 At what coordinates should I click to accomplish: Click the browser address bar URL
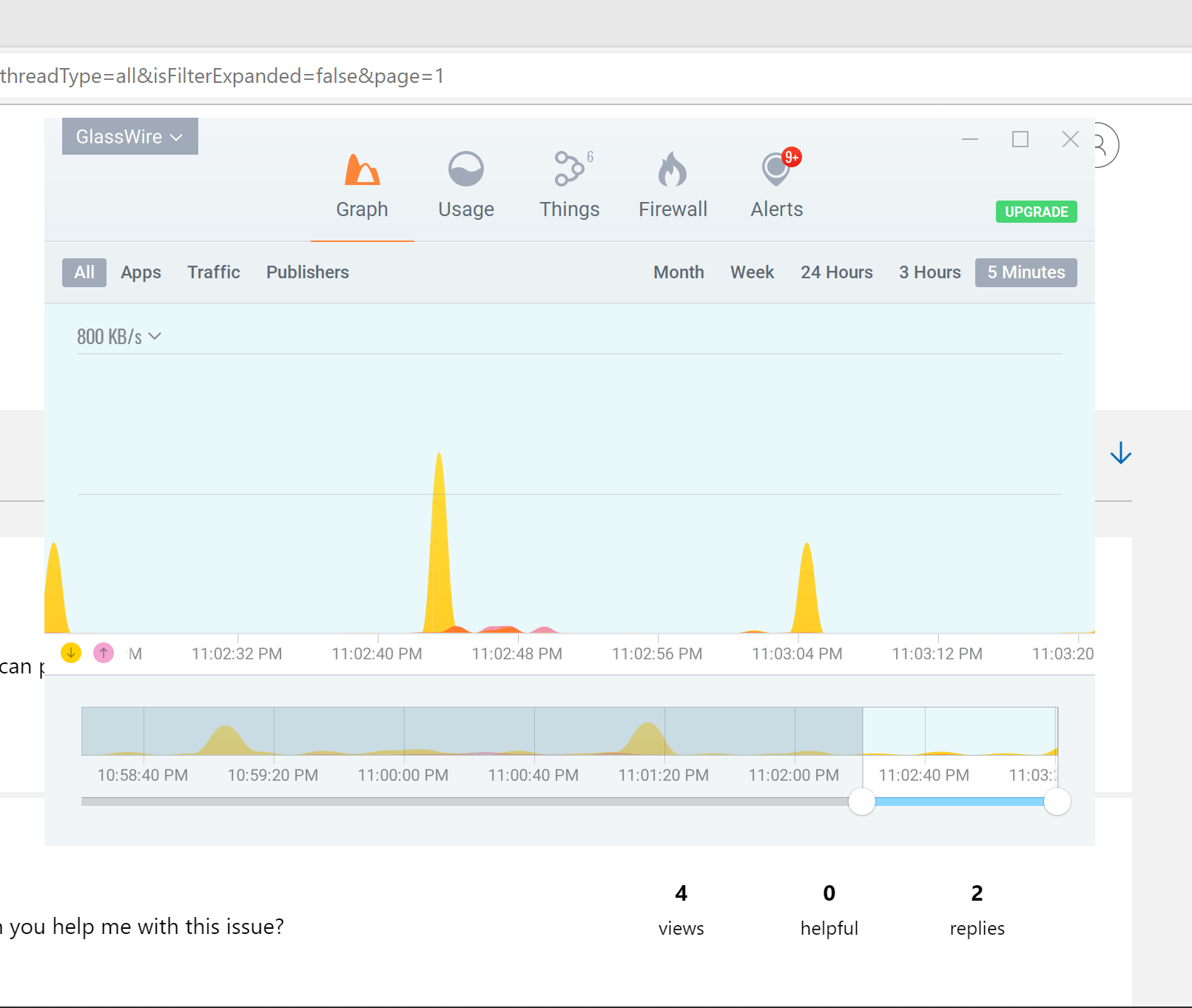tap(222, 76)
